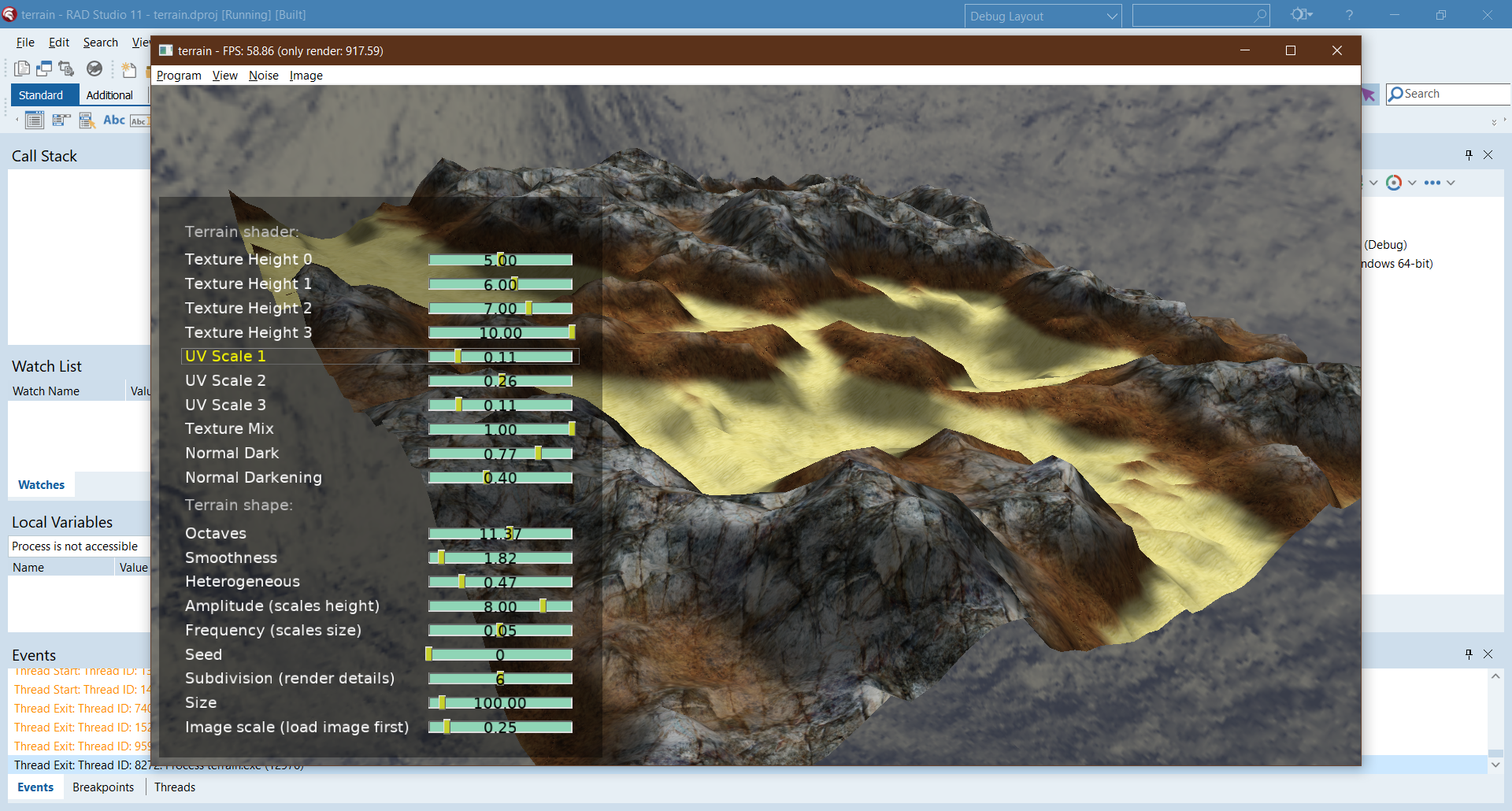Screen dimensions: 1512x811
Task: Open the Noise menu in the terrain window
Action: click(264, 75)
